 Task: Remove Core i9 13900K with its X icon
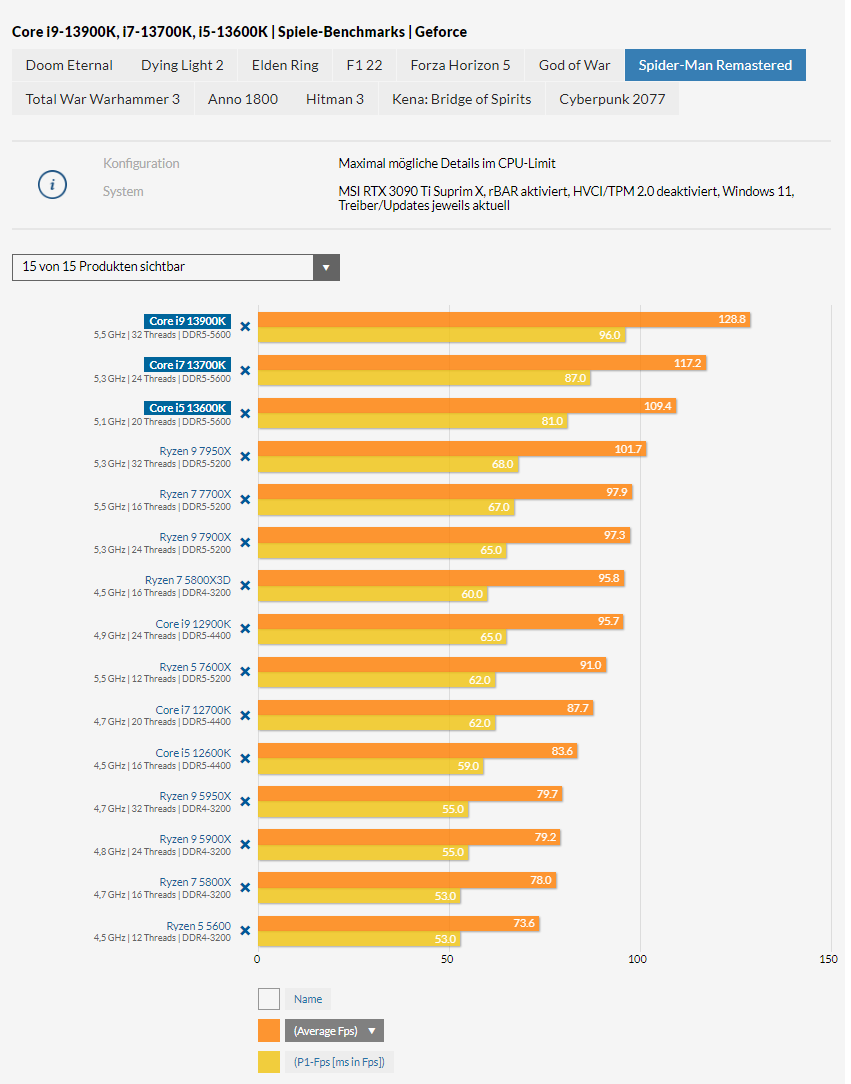click(245, 326)
